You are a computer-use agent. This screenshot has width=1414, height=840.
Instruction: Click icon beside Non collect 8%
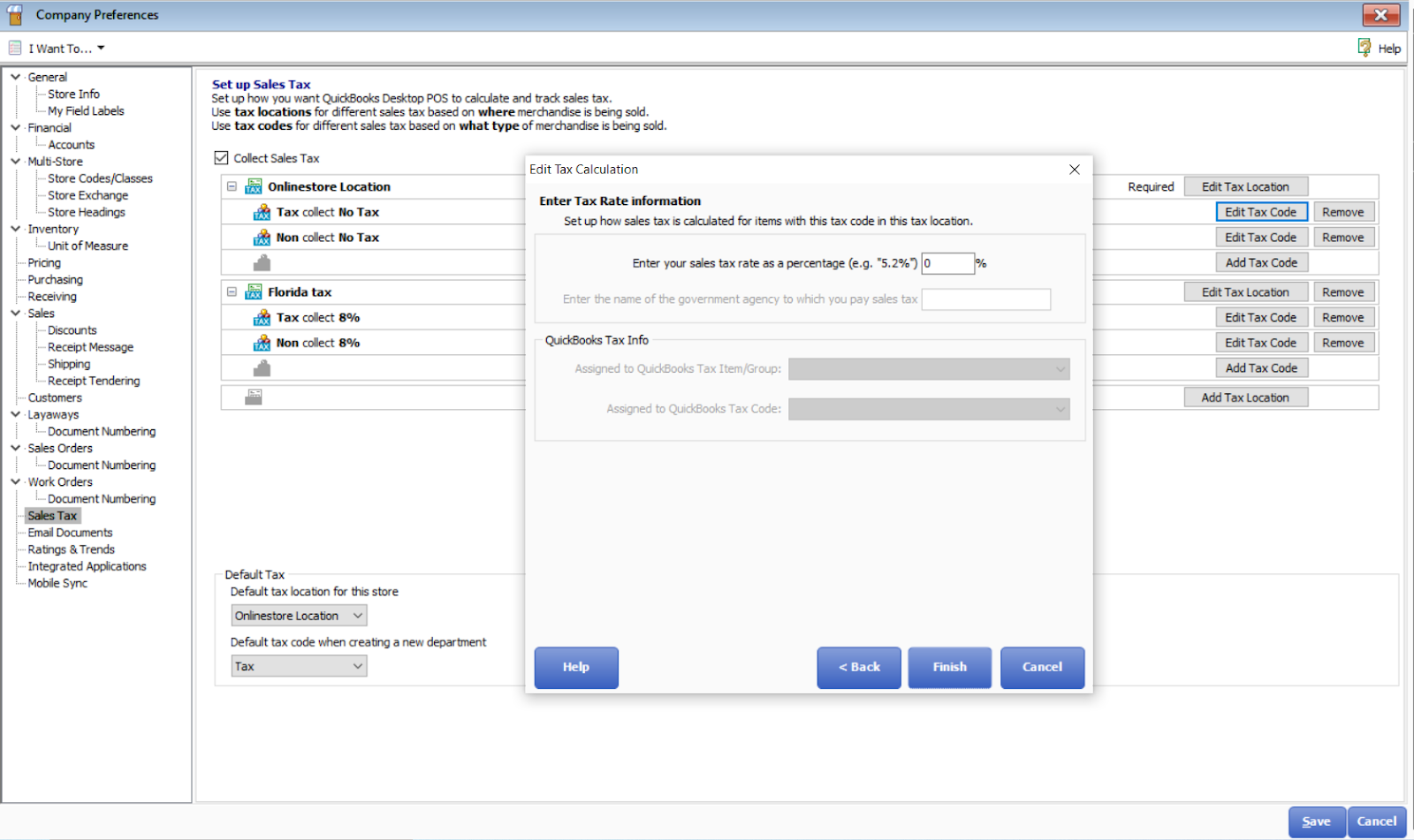tap(262, 343)
